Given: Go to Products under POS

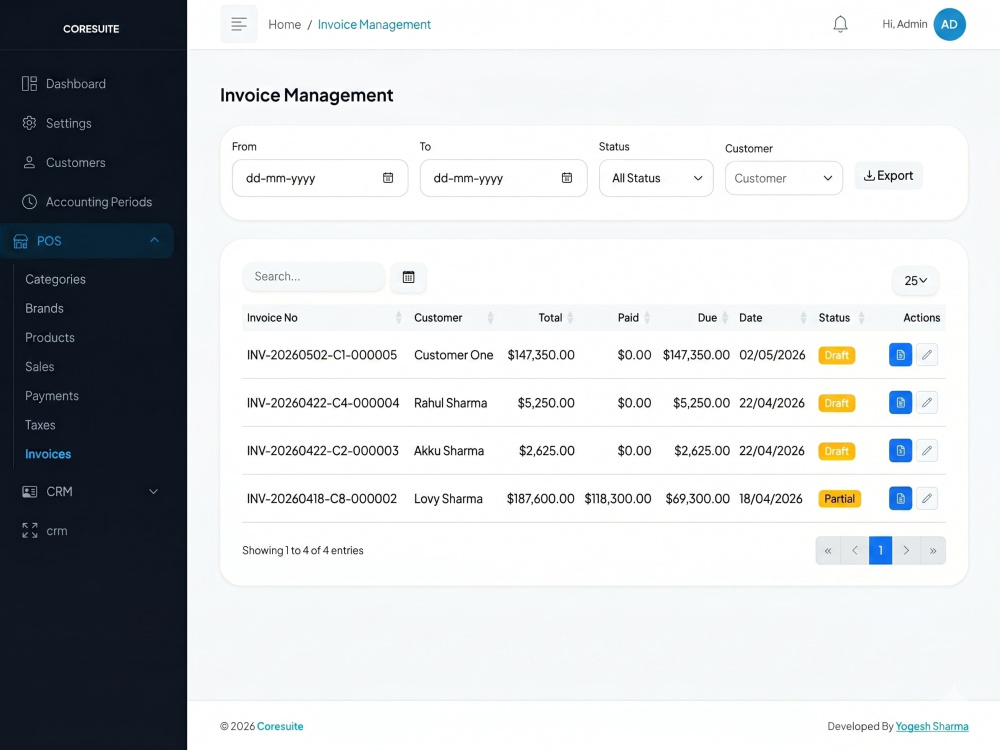Looking at the screenshot, I should click(50, 337).
